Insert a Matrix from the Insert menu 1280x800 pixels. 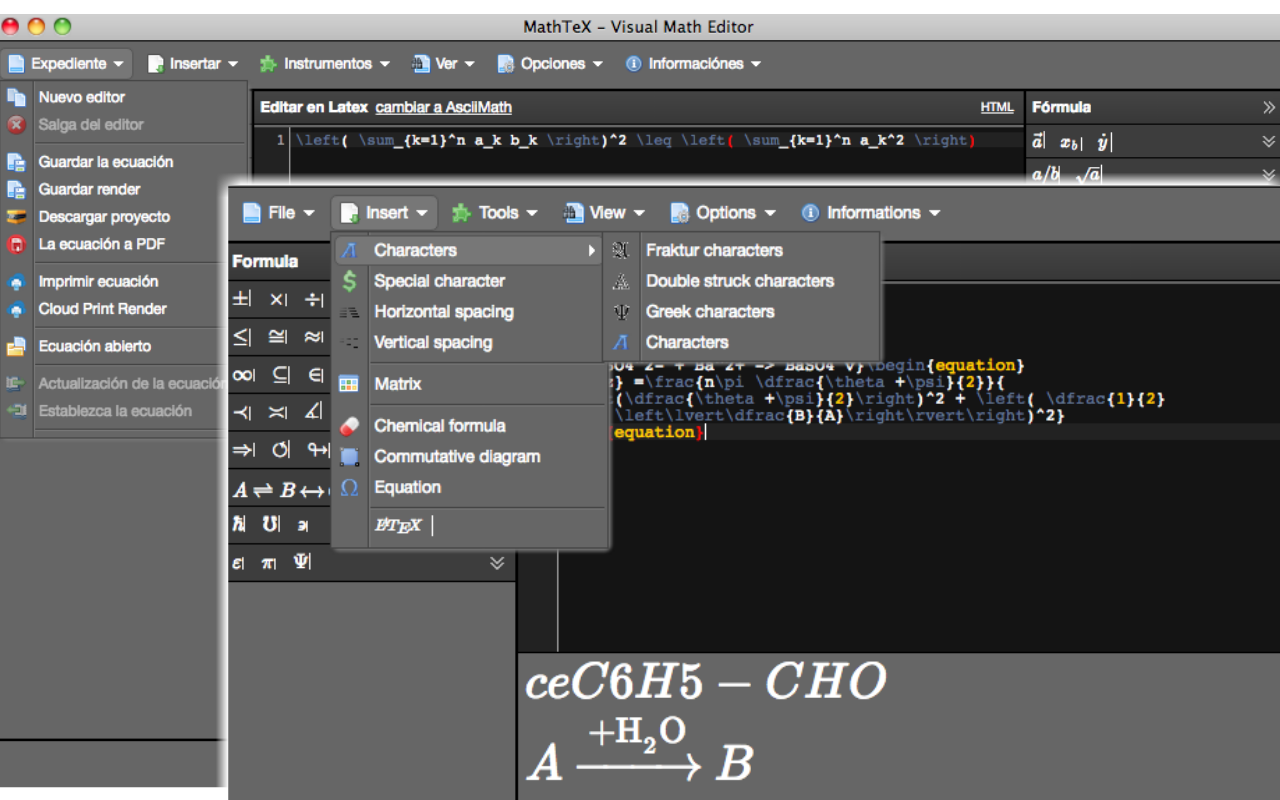point(398,383)
